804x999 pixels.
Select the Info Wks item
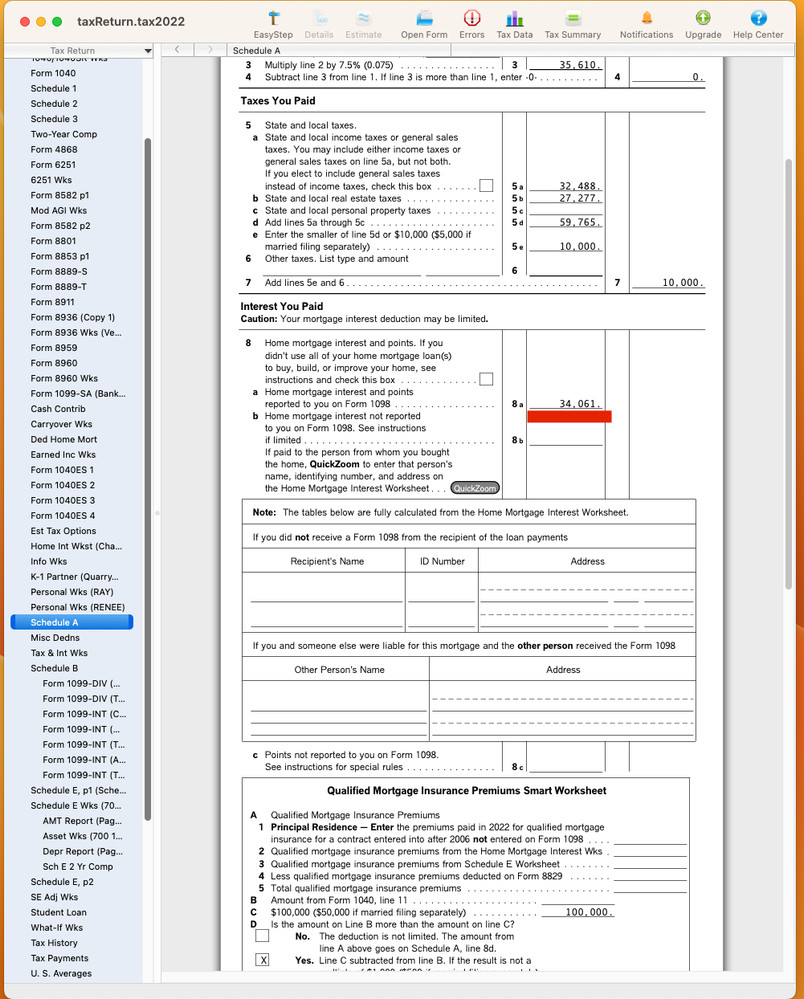click(48, 562)
